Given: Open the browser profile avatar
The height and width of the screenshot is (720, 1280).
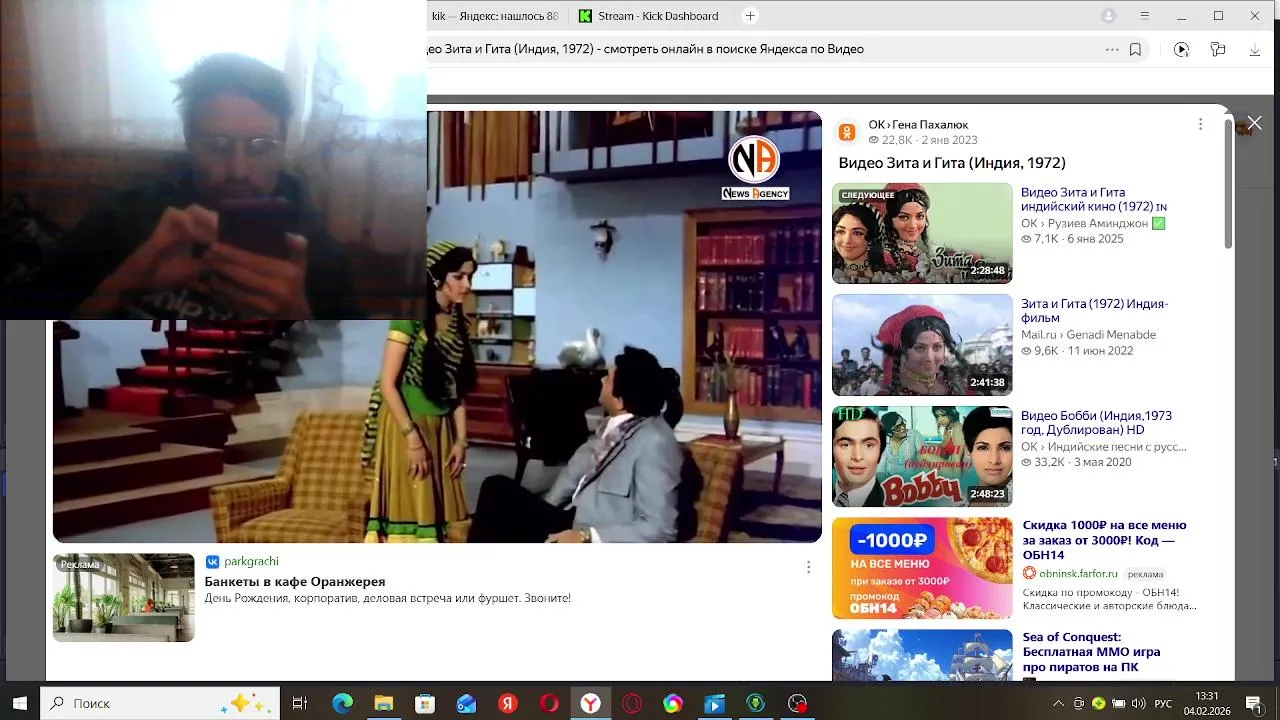Looking at the screenshot, I should pos(1108,16).
